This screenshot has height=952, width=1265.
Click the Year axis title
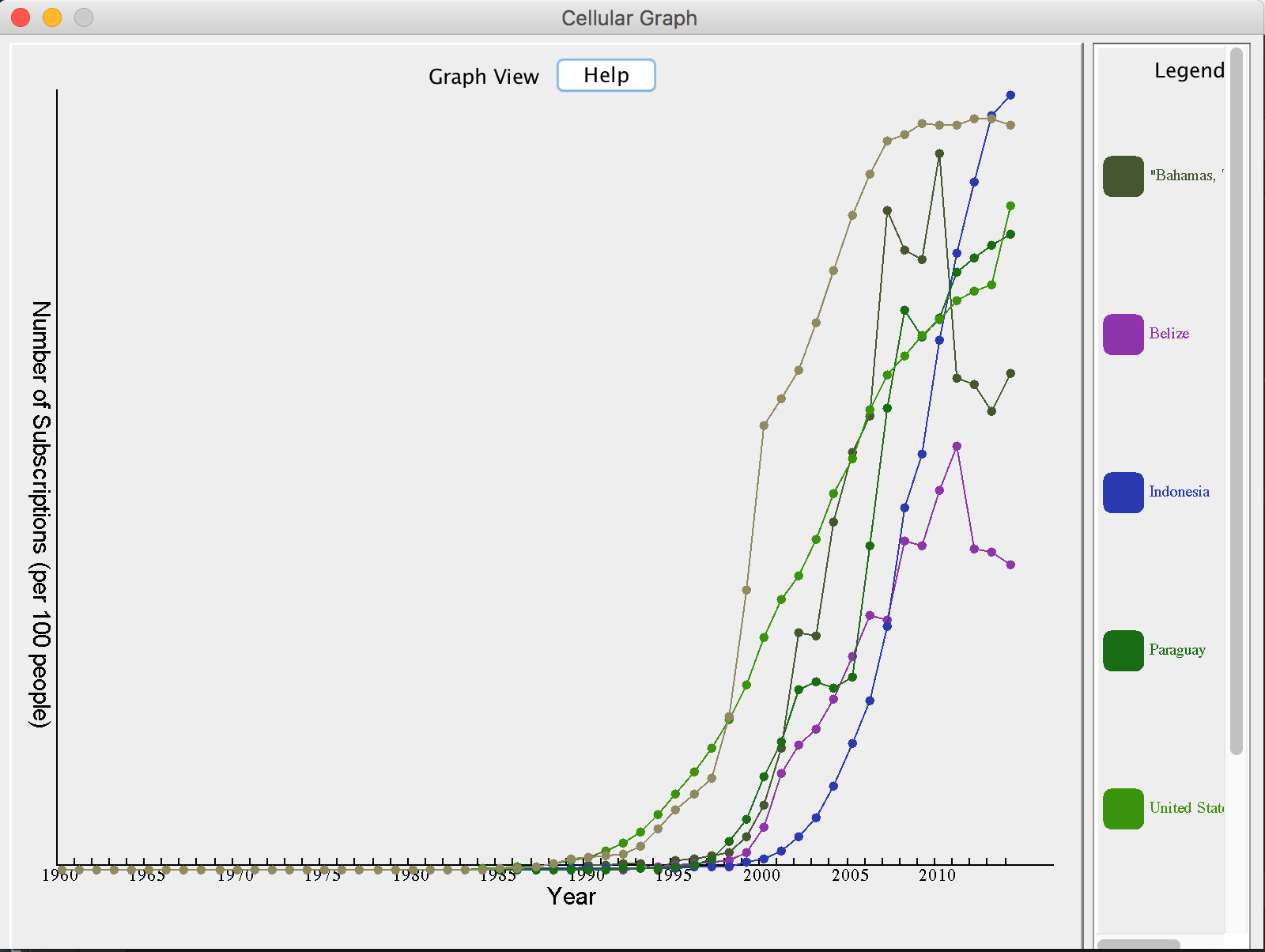(572, 897)
